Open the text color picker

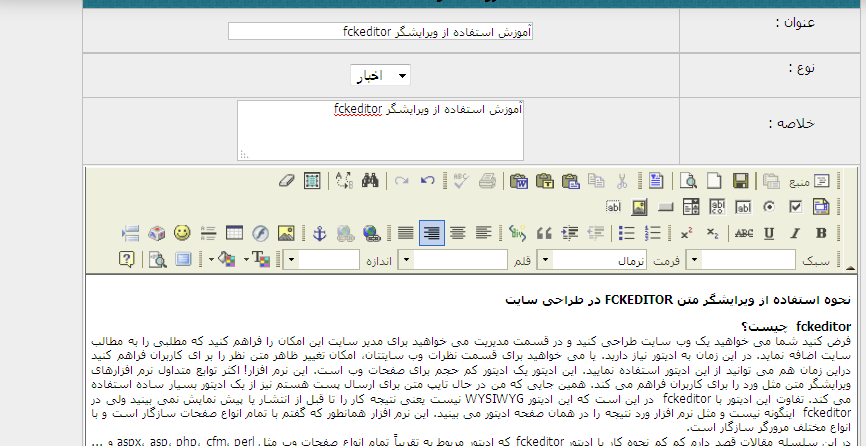(x=261, y=259)
